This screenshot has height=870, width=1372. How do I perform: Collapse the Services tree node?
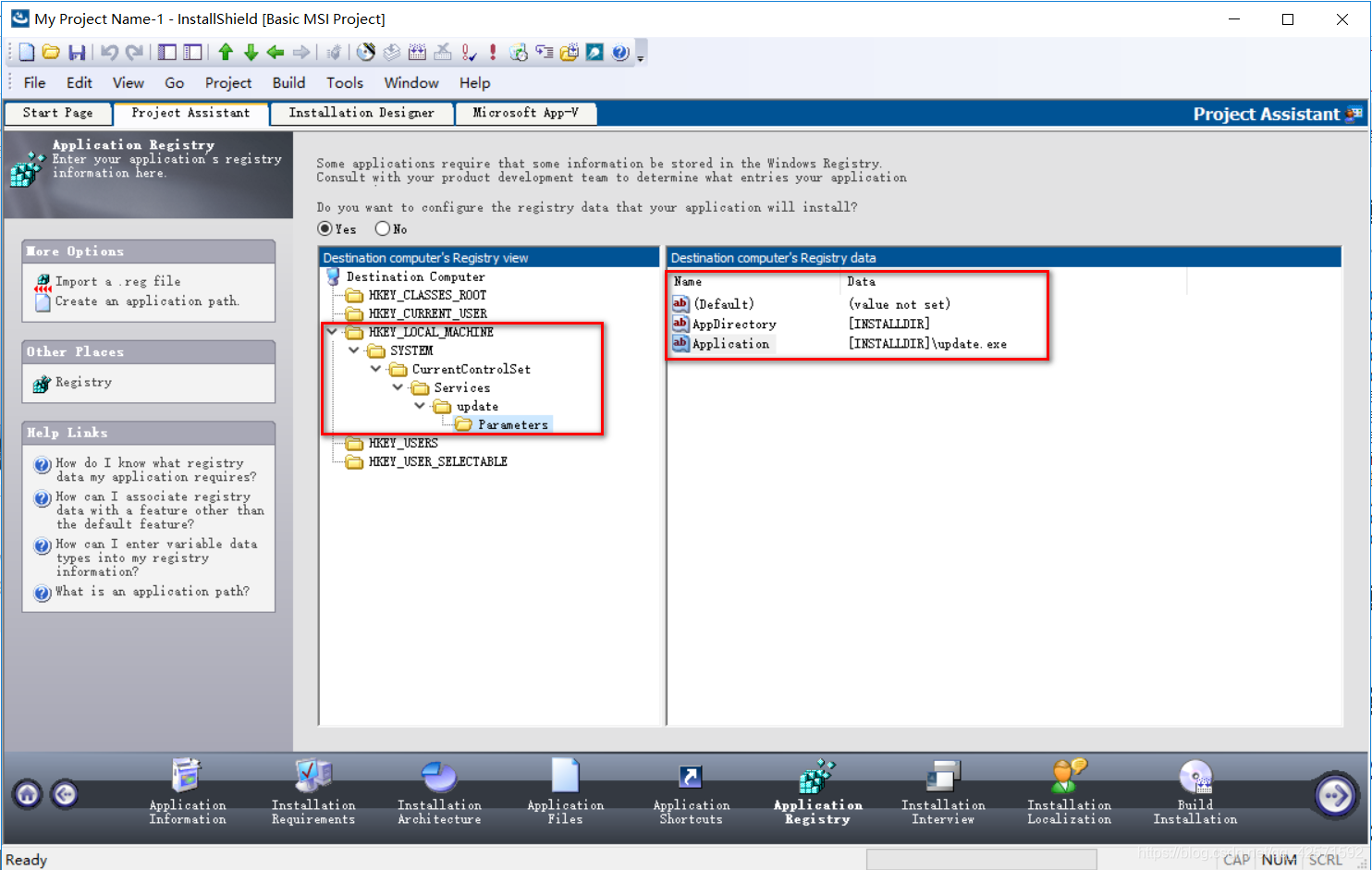[398, 387]
